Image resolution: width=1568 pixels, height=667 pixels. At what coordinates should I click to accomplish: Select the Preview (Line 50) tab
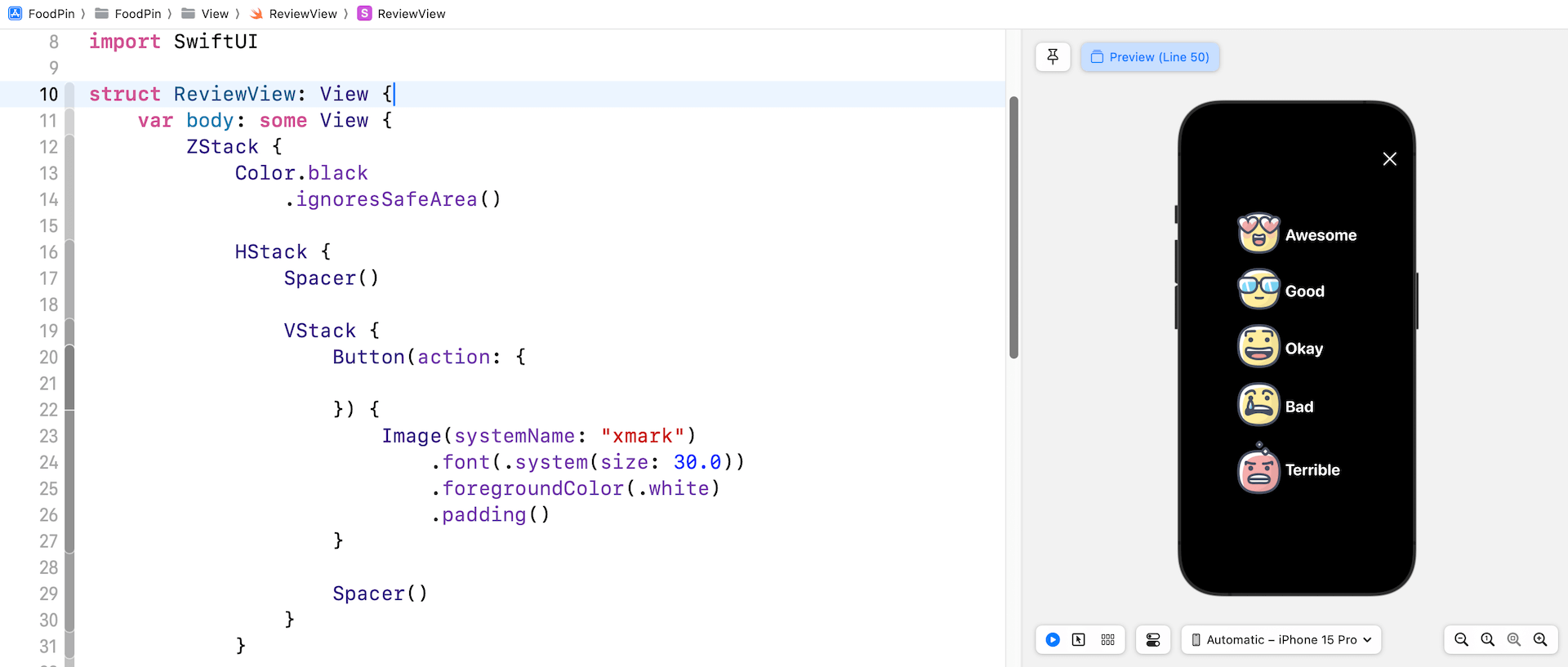1150,57
